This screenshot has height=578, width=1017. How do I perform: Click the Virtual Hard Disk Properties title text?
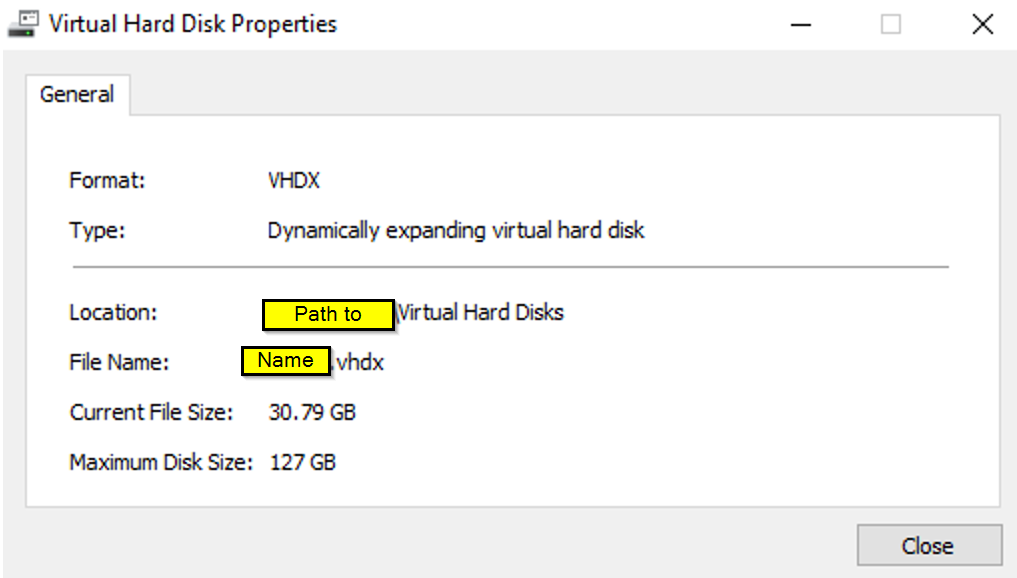[x=193, y=24]
